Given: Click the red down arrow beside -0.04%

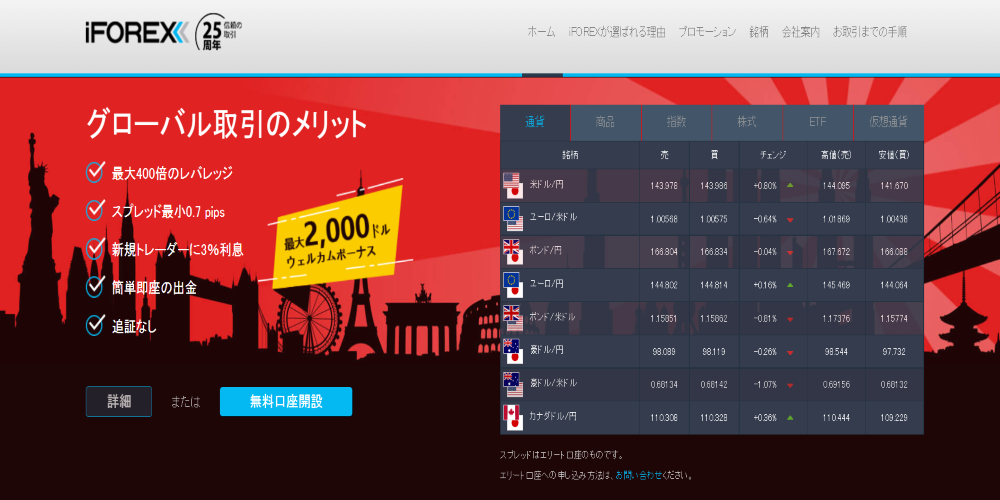Looking at the screenshot, I should click(790, 253).
